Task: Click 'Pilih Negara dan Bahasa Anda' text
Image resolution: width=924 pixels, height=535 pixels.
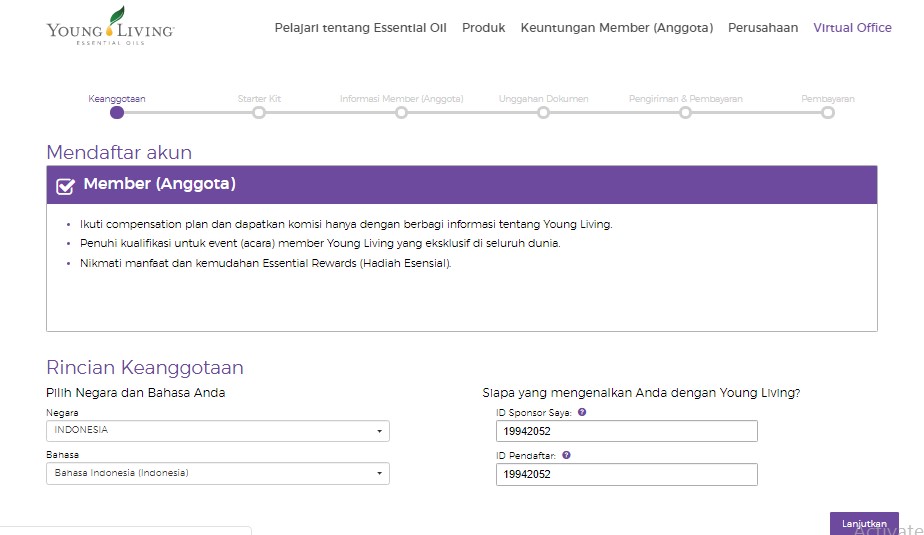Action: (136, 393)
